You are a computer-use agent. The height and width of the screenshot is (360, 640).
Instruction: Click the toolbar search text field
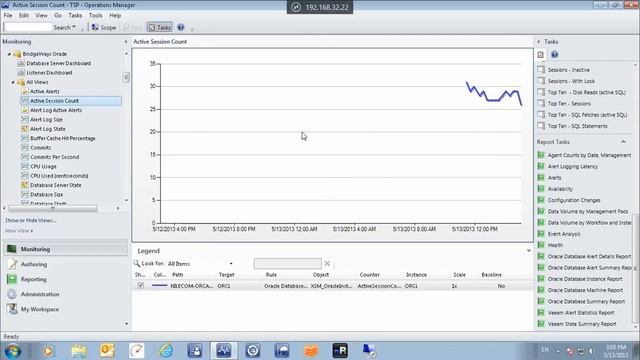coord(27,27)
